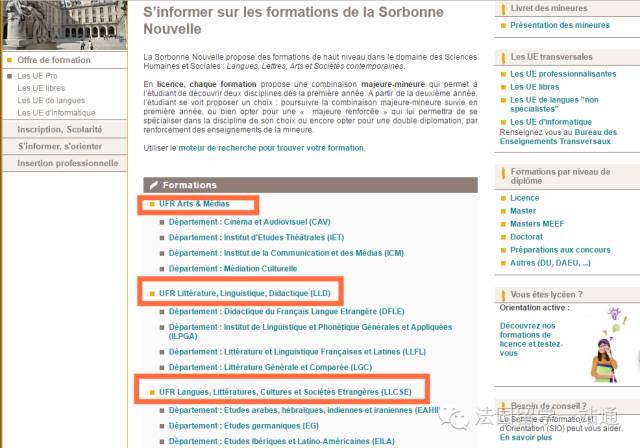Select Inscription, Scolarité in sidebar
Image resolution: width=640 pixels, height=448 pixels.
[60, 130]
